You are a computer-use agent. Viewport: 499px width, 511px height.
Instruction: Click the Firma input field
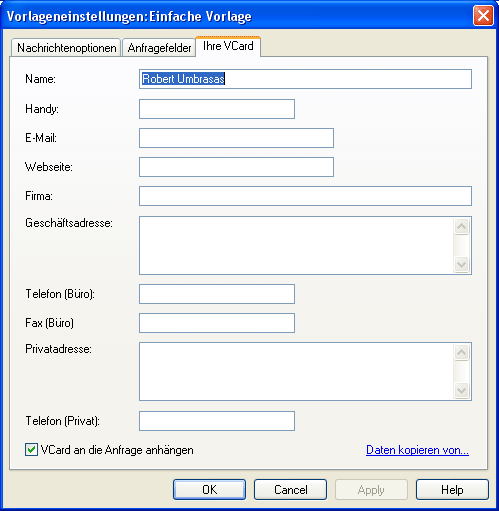click(x=305, y=196)
